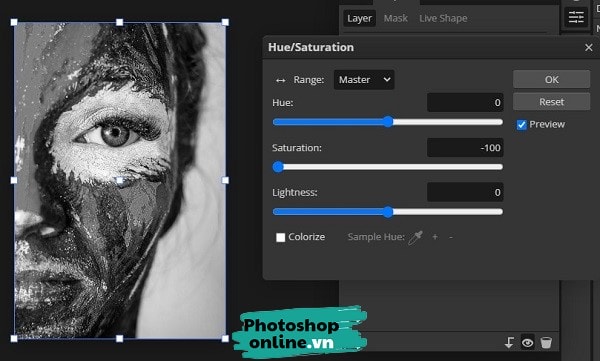Switch to the Live Shape tab
600x361 pixels.
(x=443, y=18)
